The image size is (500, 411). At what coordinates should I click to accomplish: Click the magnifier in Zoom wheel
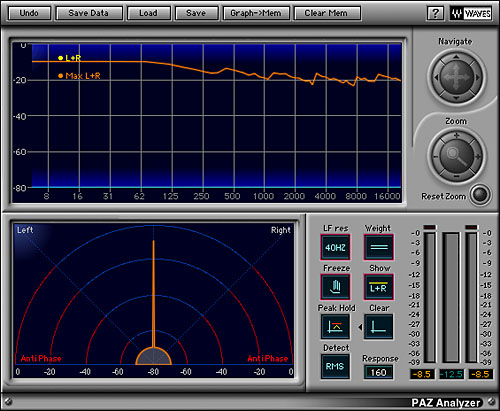(x=457, y=156)
